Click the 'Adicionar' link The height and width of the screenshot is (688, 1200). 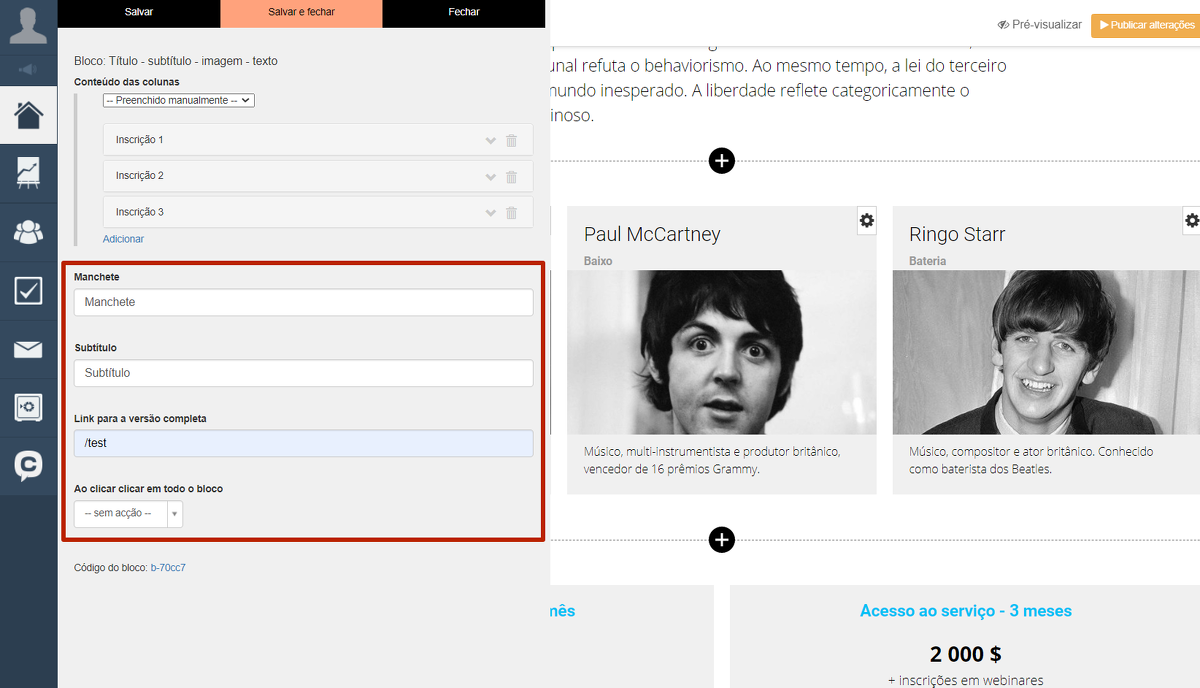tap(123, 239)
